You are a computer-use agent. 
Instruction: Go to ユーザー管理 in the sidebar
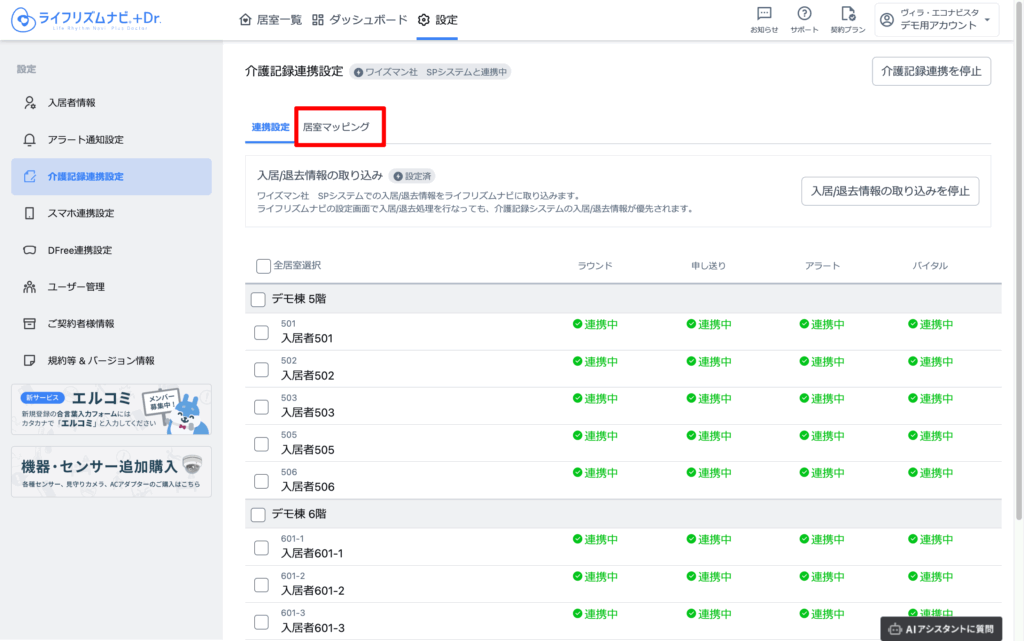pos(76,287)
